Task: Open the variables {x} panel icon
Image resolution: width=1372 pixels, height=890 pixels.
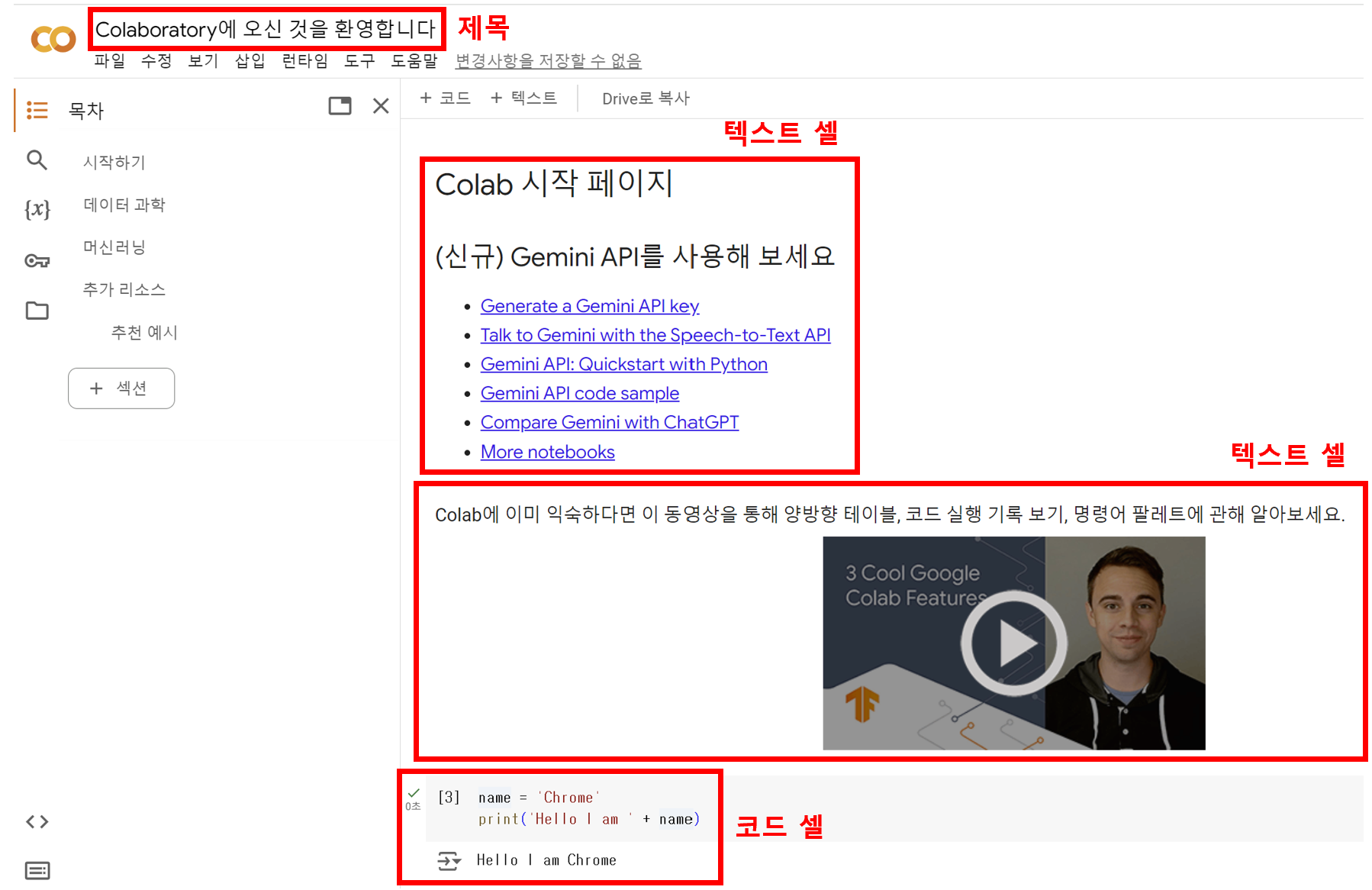Action: [37, 209]
